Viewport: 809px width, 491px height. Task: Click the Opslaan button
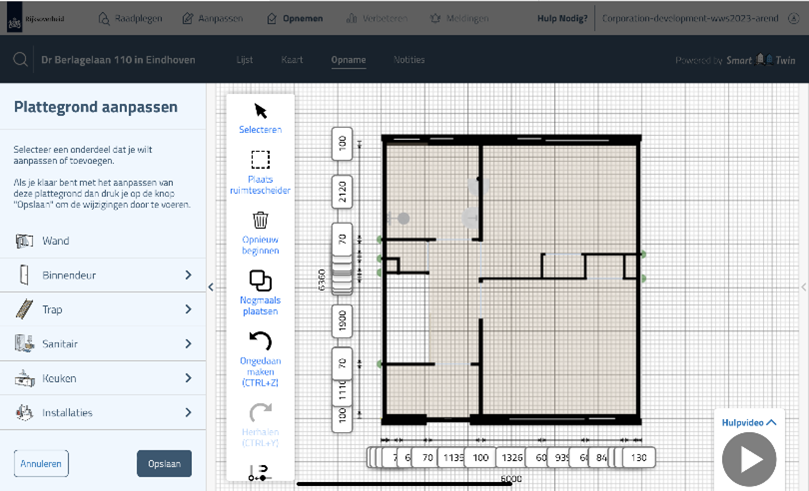[164, 463]
